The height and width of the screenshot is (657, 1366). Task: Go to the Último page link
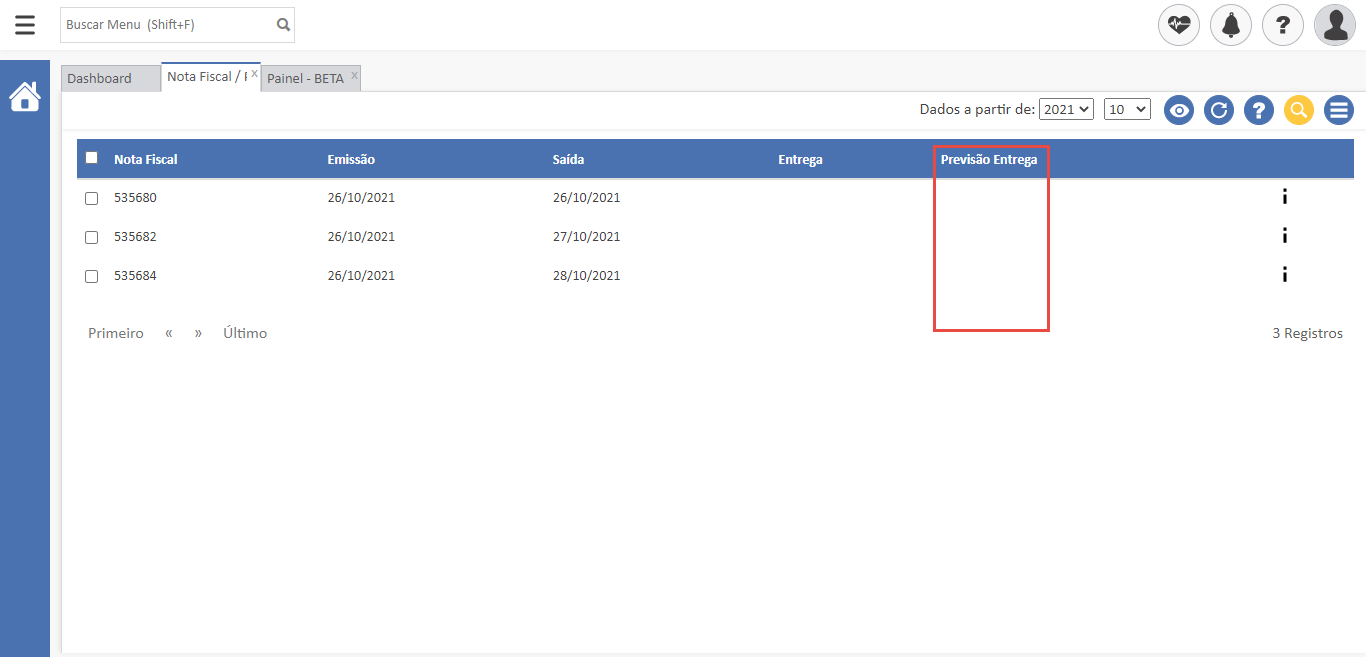click(245, 333)
